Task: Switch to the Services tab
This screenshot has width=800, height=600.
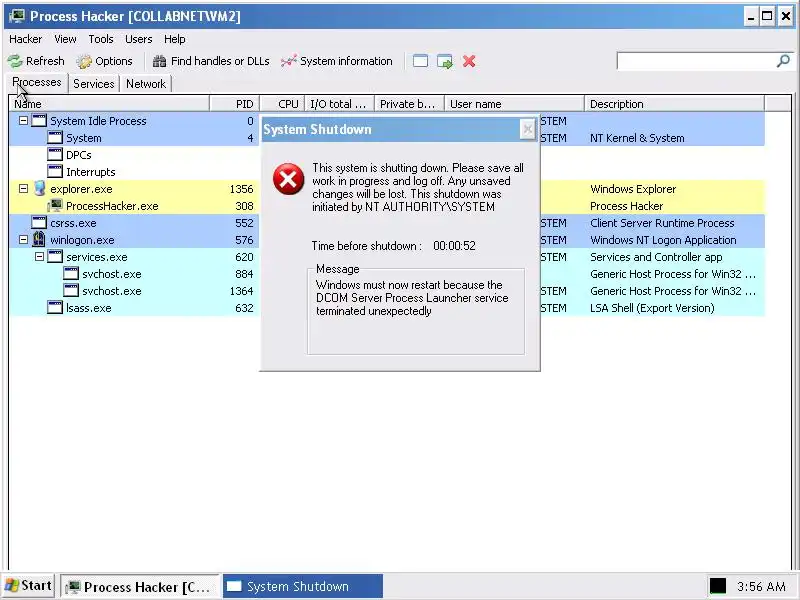Action: point(94,84)
